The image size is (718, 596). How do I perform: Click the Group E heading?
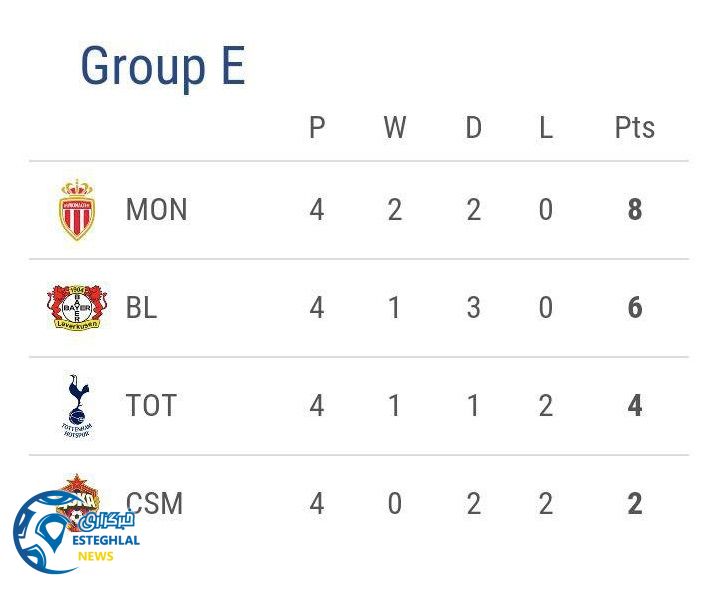coord(162,67)
